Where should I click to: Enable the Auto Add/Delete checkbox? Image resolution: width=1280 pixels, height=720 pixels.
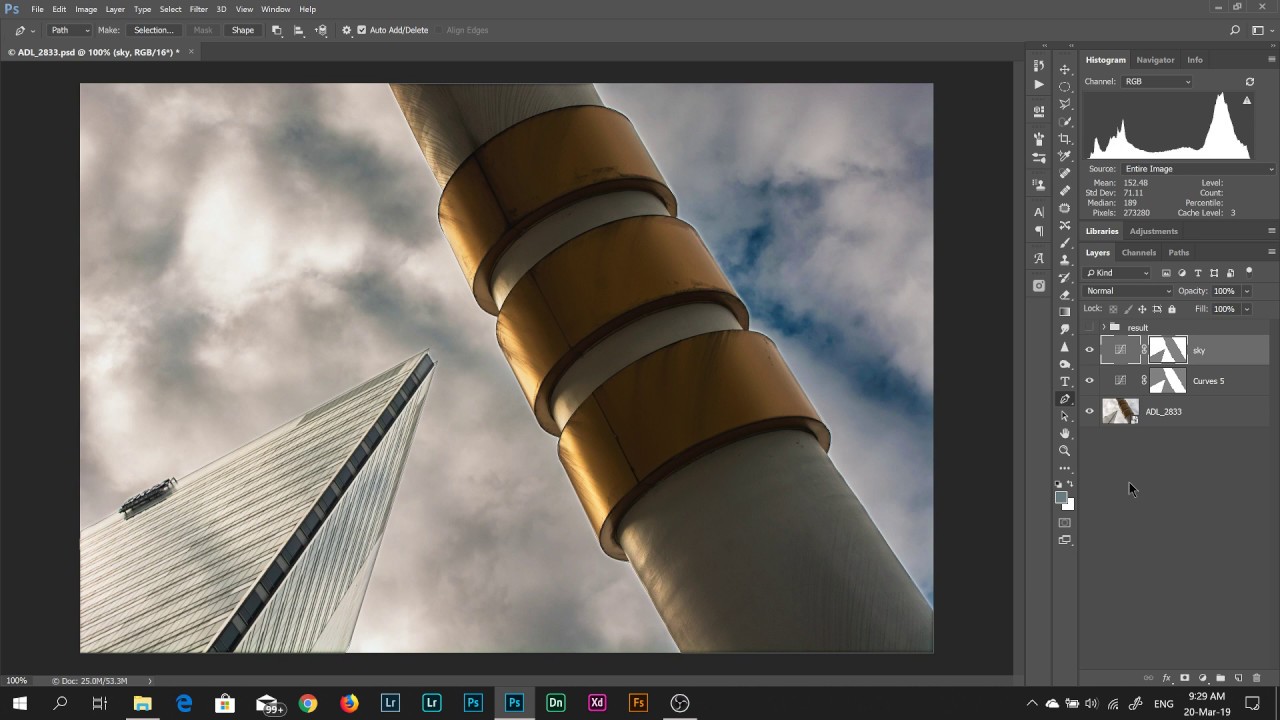click(362, 30)
